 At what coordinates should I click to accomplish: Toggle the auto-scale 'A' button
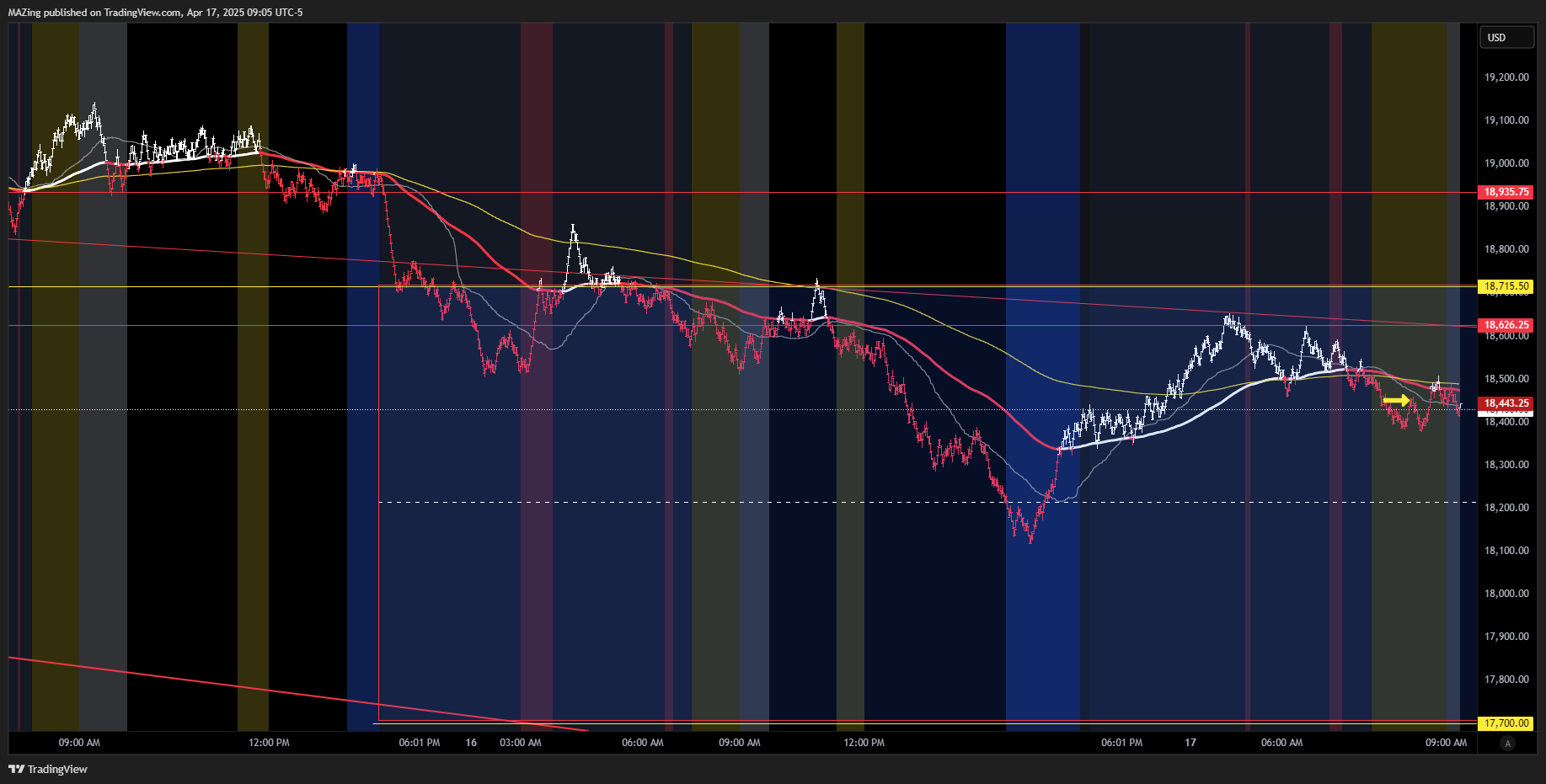coord(1507,744)
